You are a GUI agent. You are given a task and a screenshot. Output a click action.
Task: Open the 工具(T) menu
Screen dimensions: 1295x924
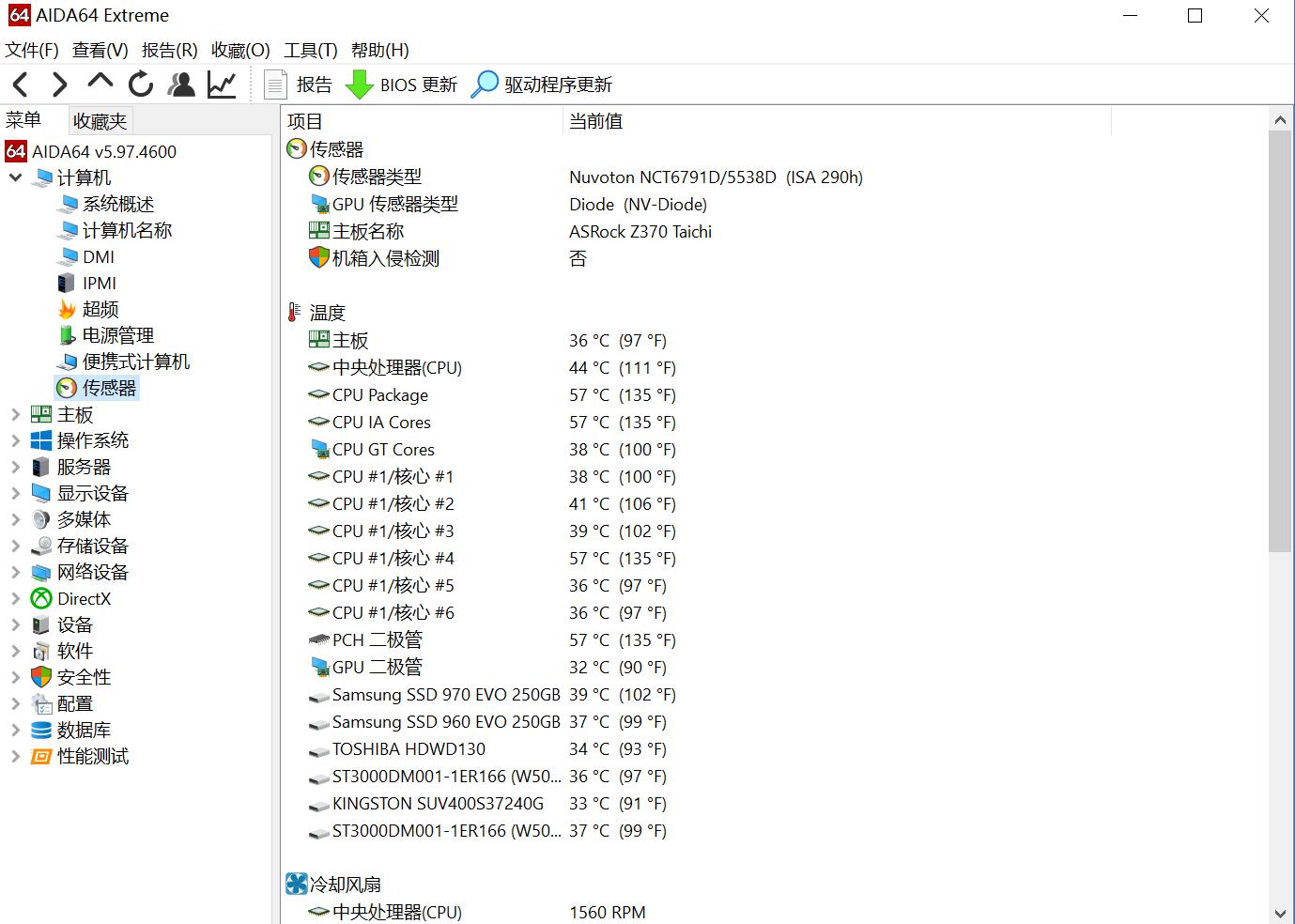coord(311,50)
